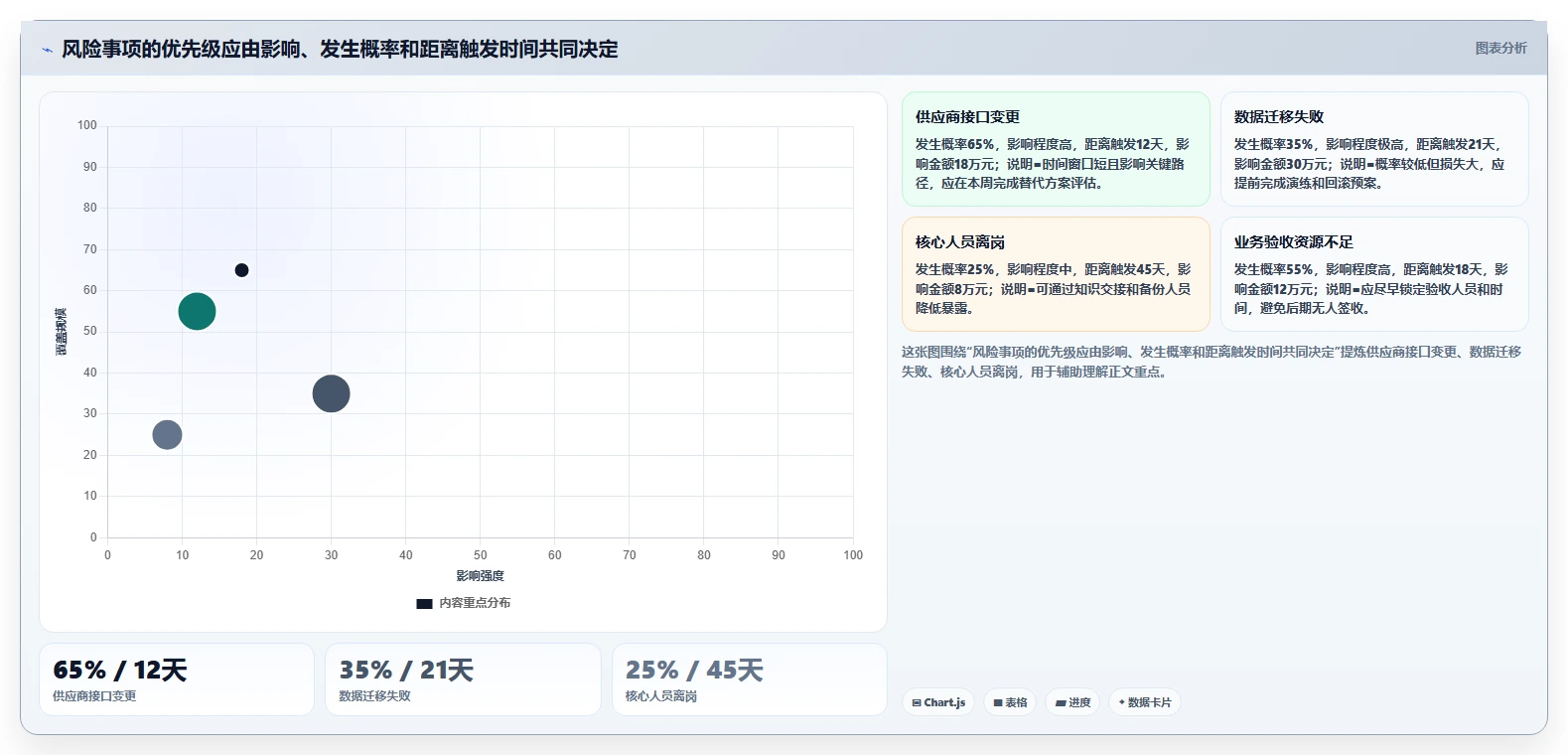Click the description text 发生概率35%
1568x755 pixels.
1370,164
